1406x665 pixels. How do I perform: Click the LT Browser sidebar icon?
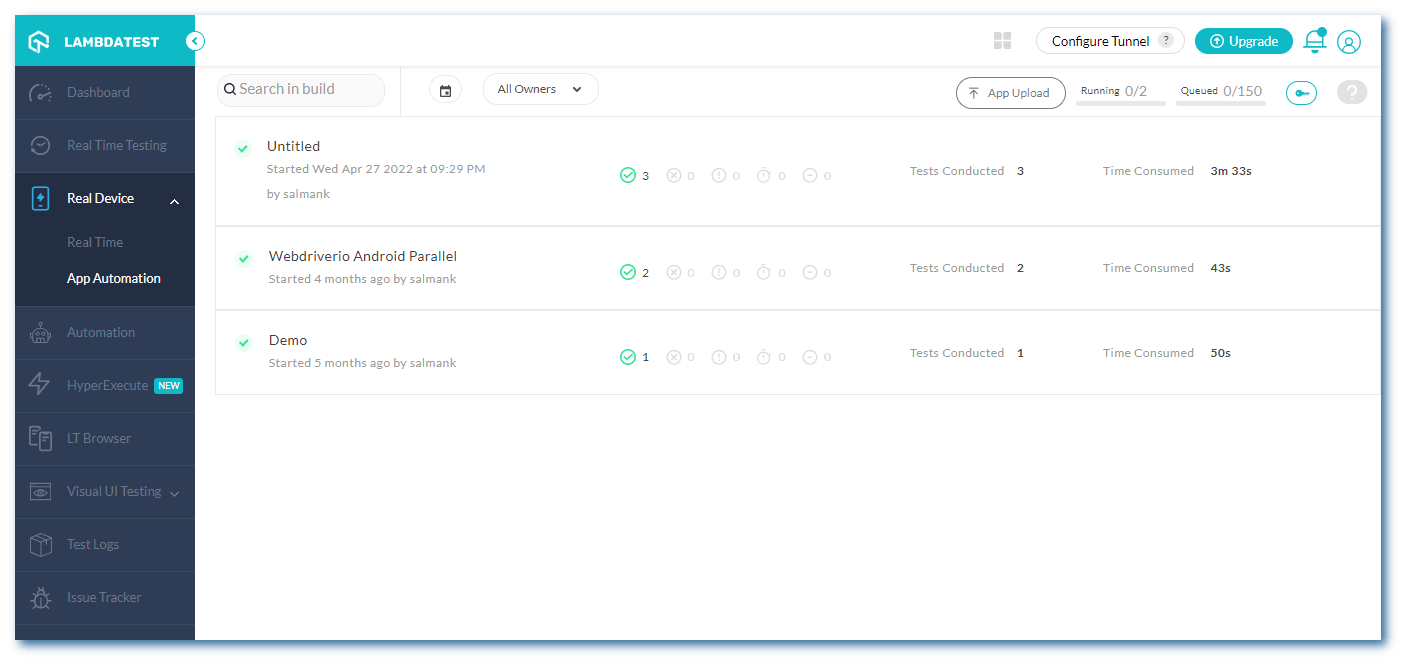(x=40, y=438)
